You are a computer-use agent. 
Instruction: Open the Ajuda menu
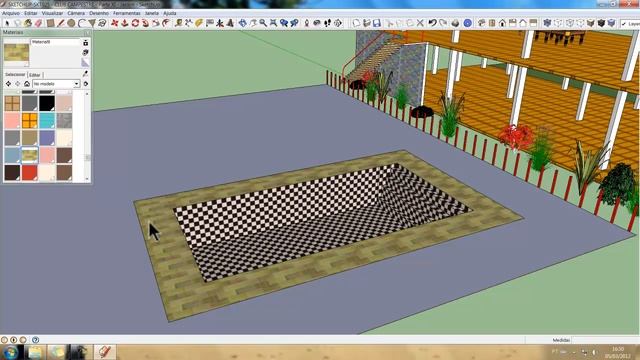coord(170,13)
